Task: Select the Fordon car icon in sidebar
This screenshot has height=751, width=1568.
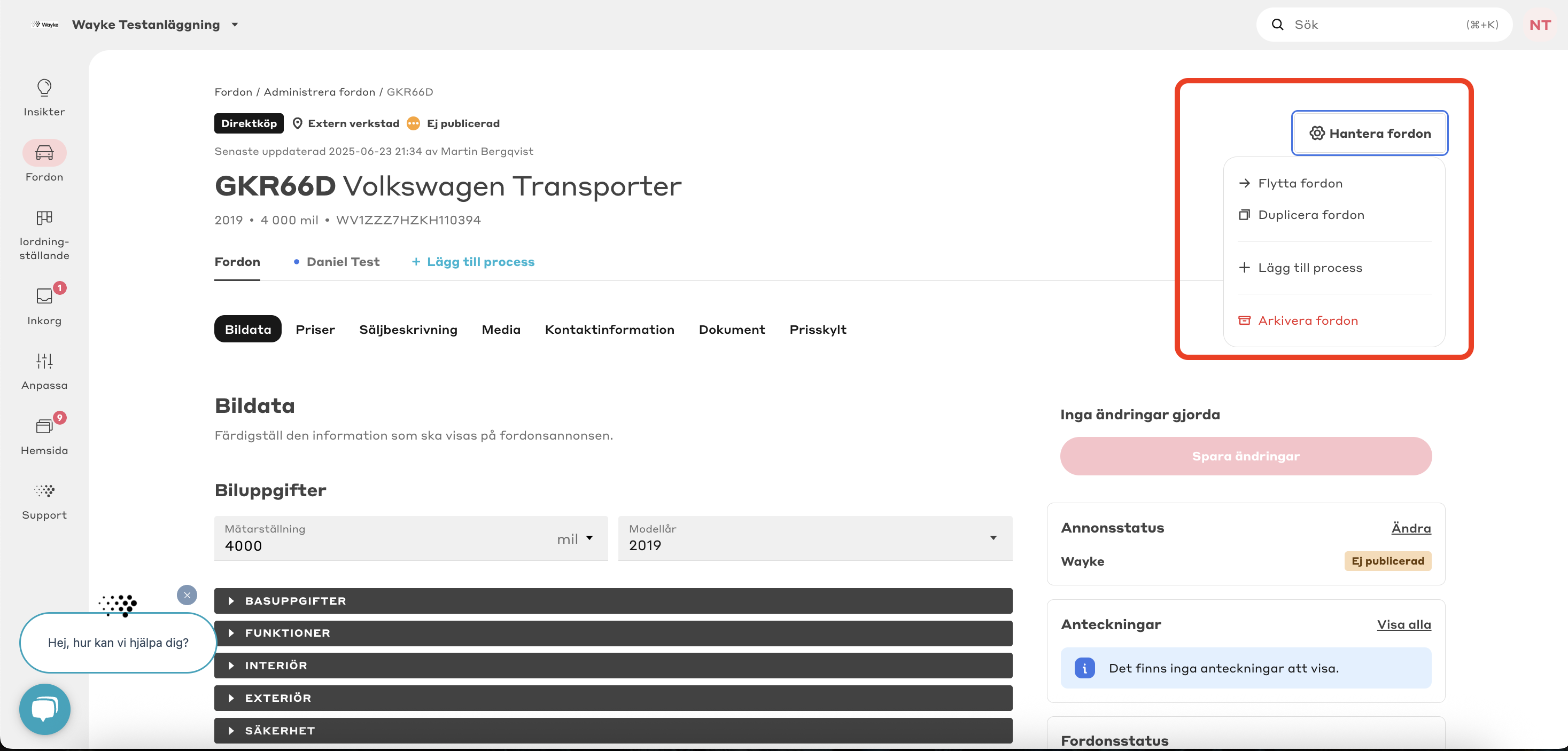Action: 44,153
